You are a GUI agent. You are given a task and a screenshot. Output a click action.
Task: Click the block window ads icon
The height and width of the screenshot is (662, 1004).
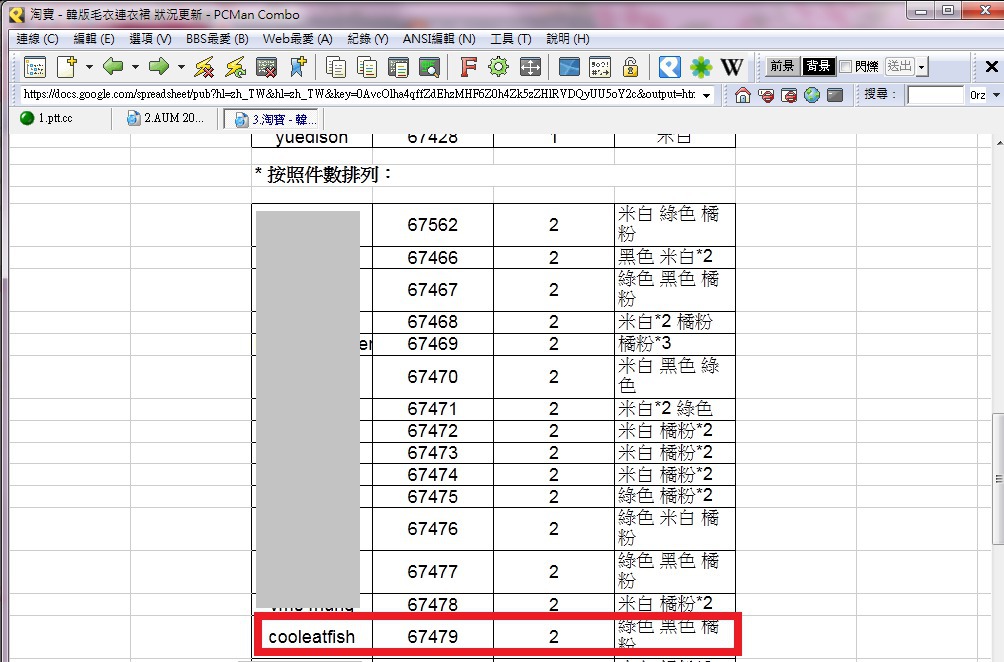click(789, 95)
